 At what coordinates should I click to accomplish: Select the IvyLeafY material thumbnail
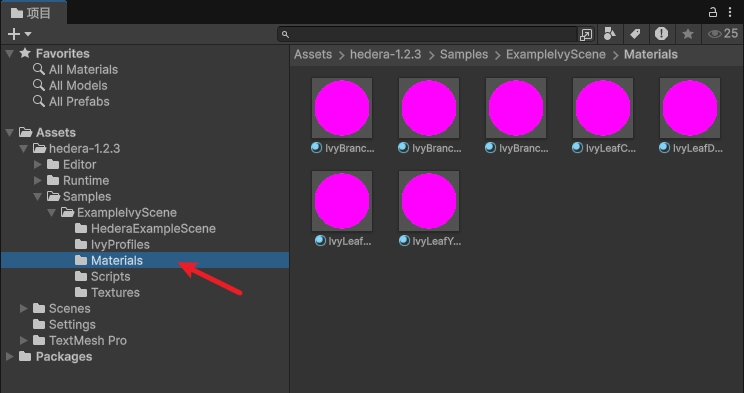(x=428, y=201)
